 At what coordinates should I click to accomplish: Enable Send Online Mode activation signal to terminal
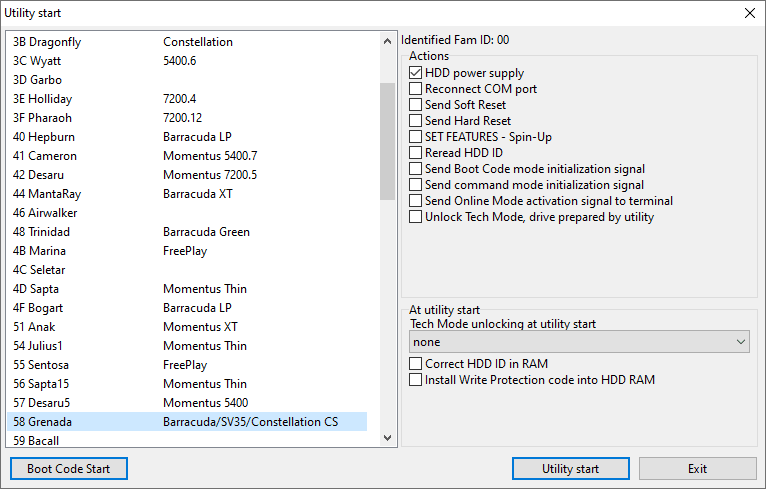(x=415, y=201)
